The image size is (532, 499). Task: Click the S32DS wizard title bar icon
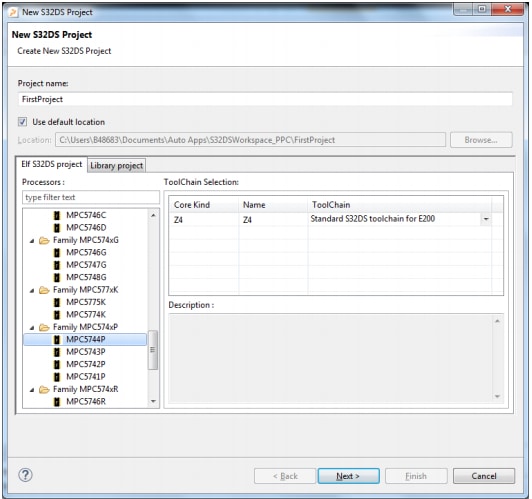click(x=13, y=13)
